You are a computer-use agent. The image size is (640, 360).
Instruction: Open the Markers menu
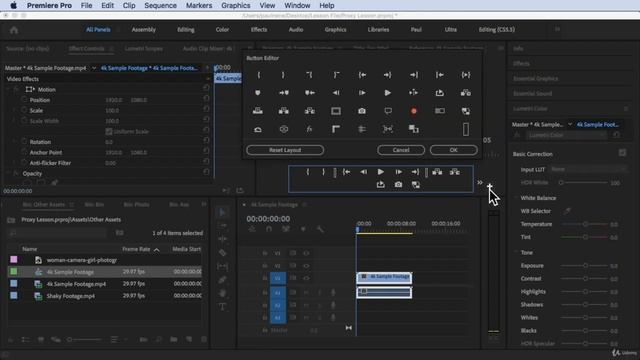pos(199,6)
